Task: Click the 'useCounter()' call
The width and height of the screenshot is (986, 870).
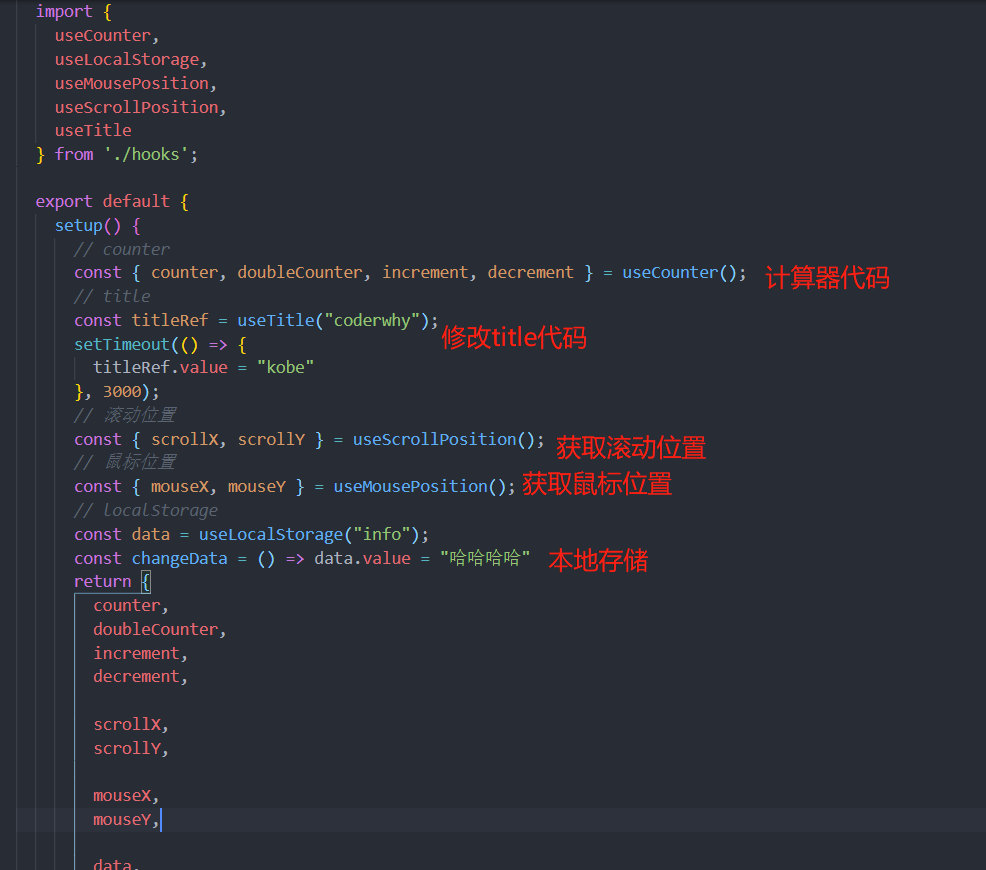Action: coord(679,273)
